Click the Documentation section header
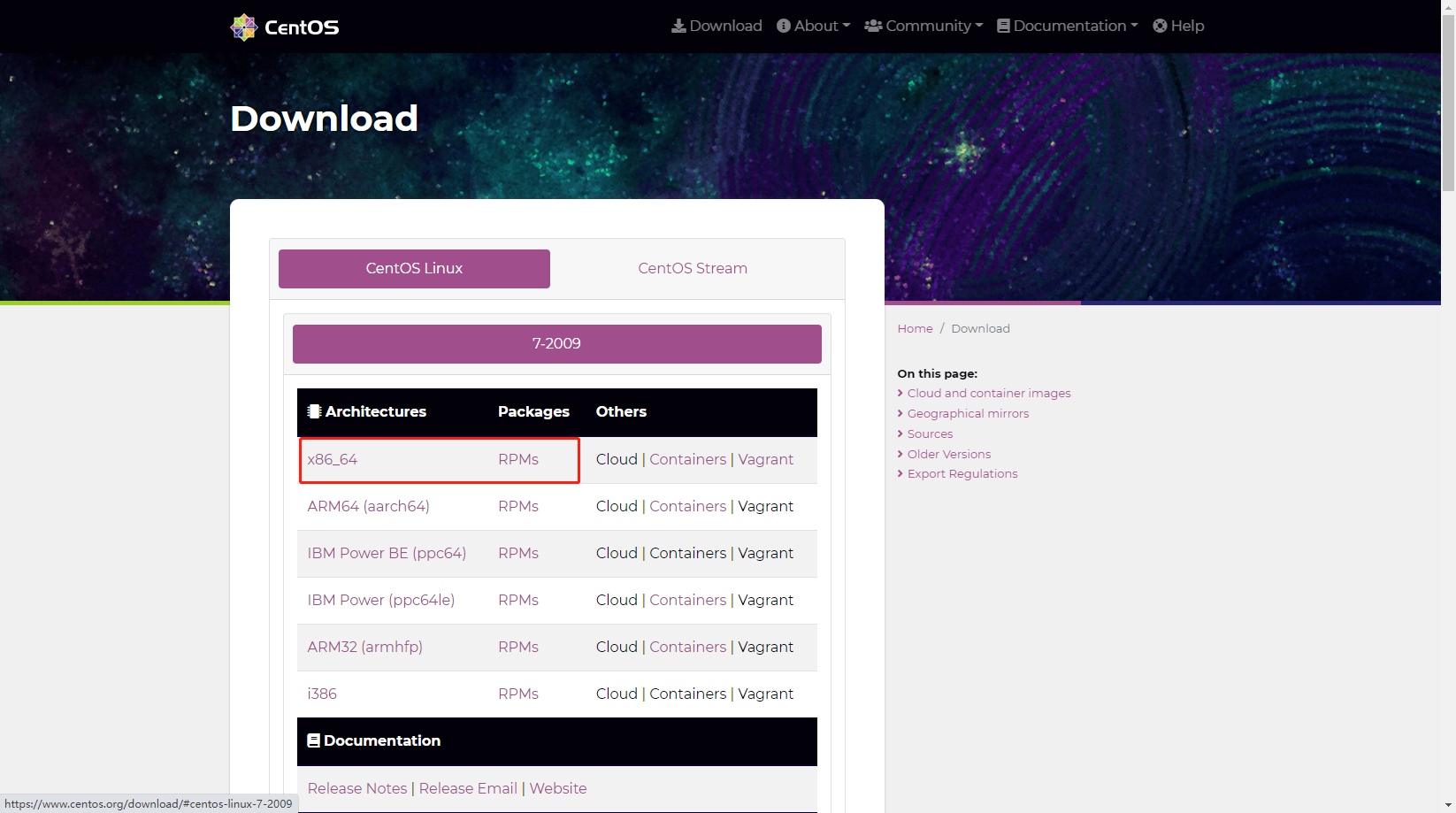The image size is (1456, 813). pos(373,740)
